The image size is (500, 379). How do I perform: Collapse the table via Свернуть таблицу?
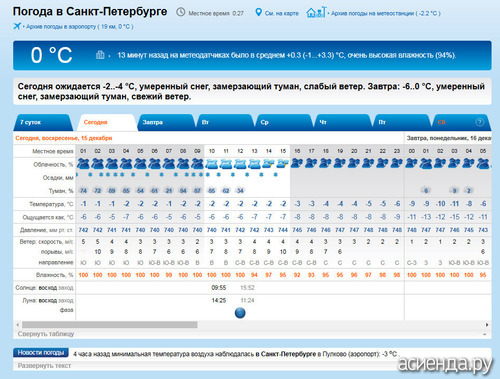pyautogui.click(x=46, y=334)
